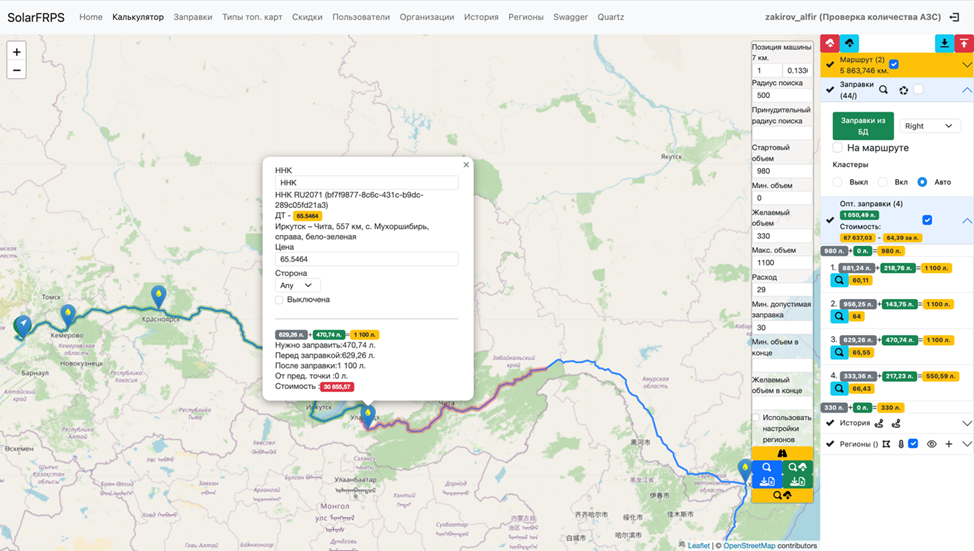Open the Скидки menu item
This screenshot has height=551, width=974.
pos(307,17)
